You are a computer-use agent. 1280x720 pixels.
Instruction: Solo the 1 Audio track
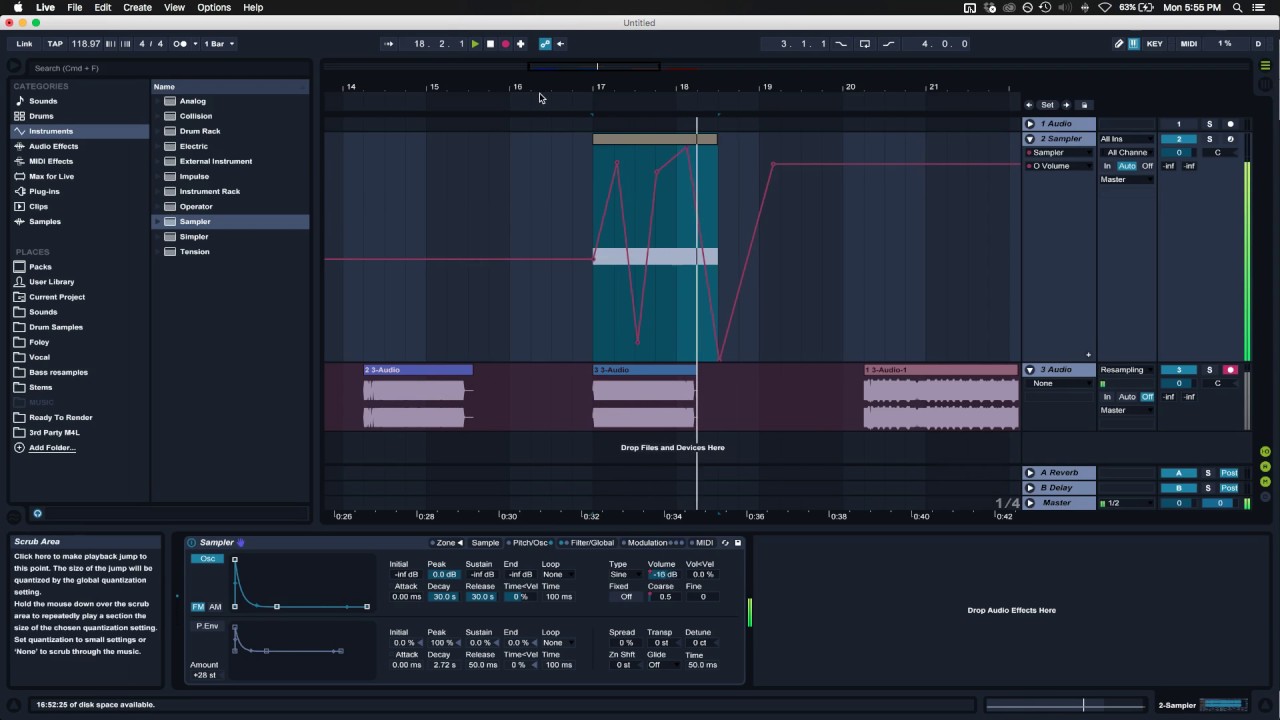click(1209, 124)
